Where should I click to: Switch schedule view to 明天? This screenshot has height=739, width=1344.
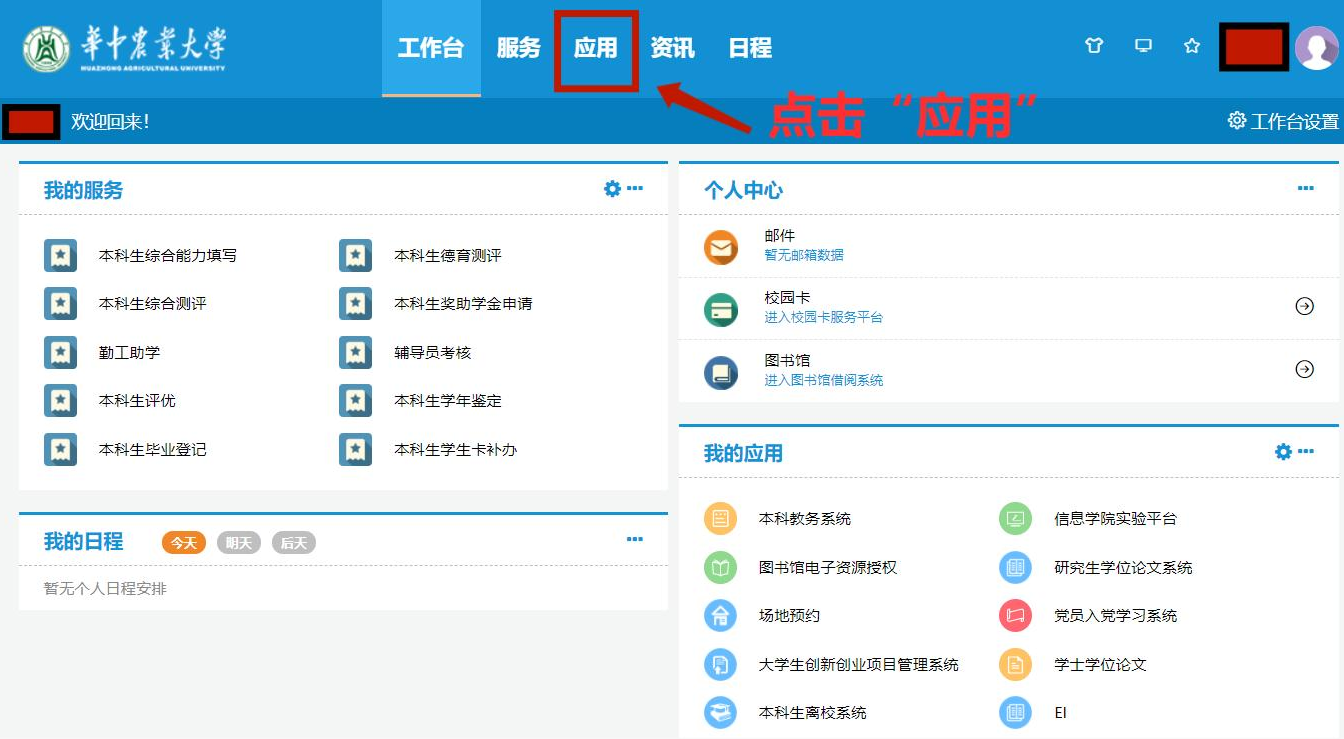click(x=239, y=543)
